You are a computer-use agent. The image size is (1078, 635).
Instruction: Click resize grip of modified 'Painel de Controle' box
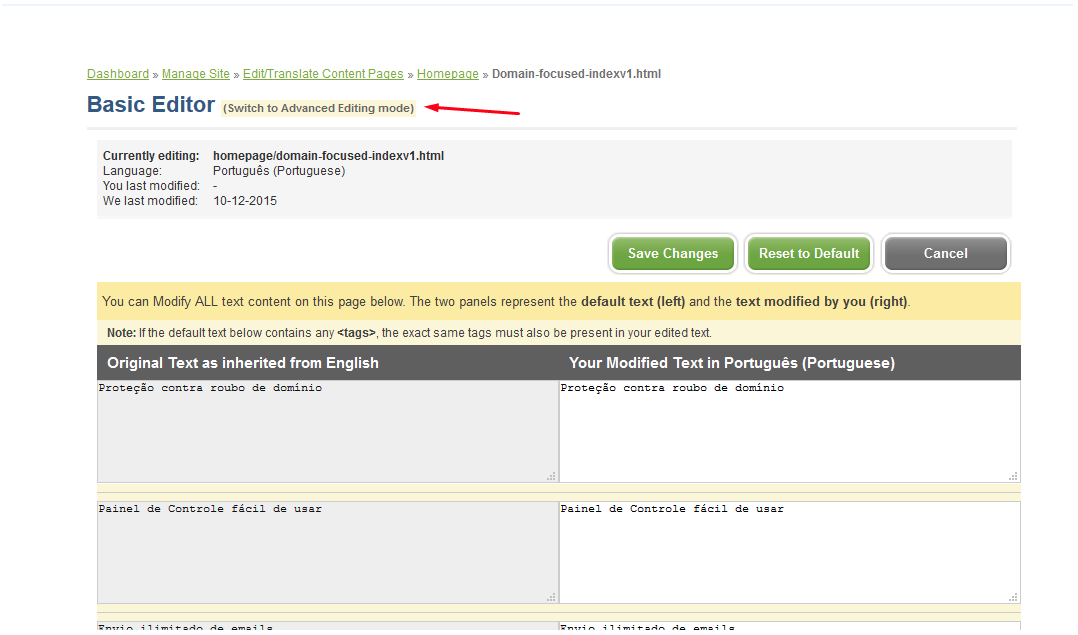[x=1013, y=597]
